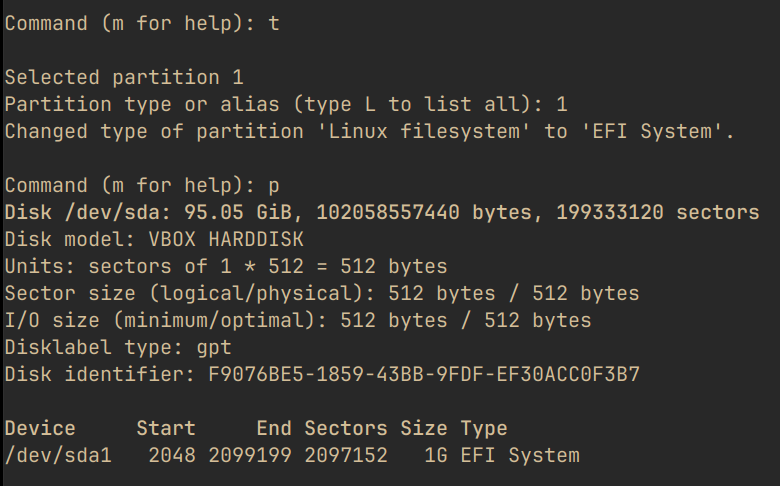The width and height of the screenshot is (780, 486).
Task: Click the 'Size' column header
Action: coord(424,429)
